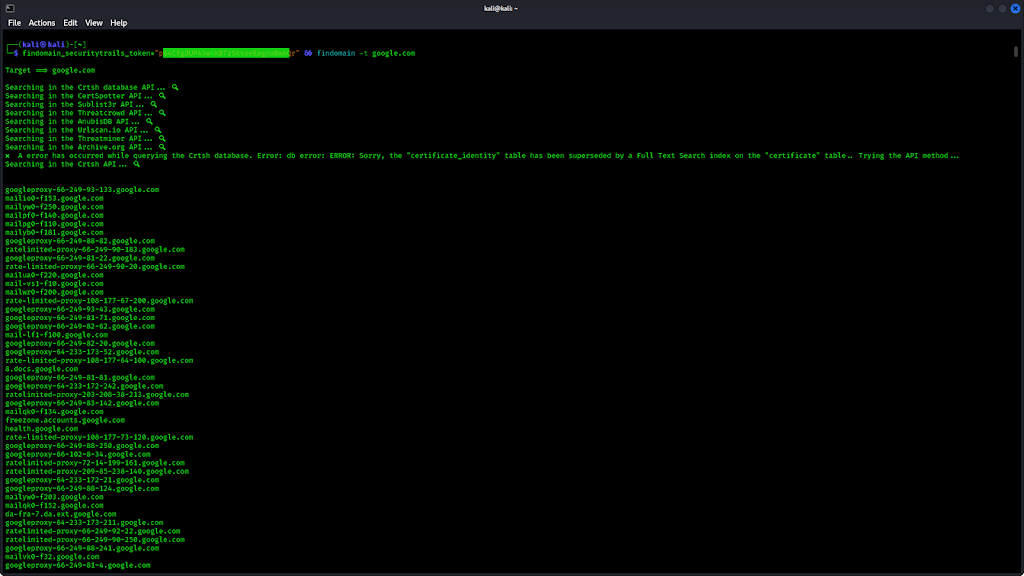Click 'googleproxy-64-233-173-211.google.com' line
1024x576 pixels.
(84, 522)
